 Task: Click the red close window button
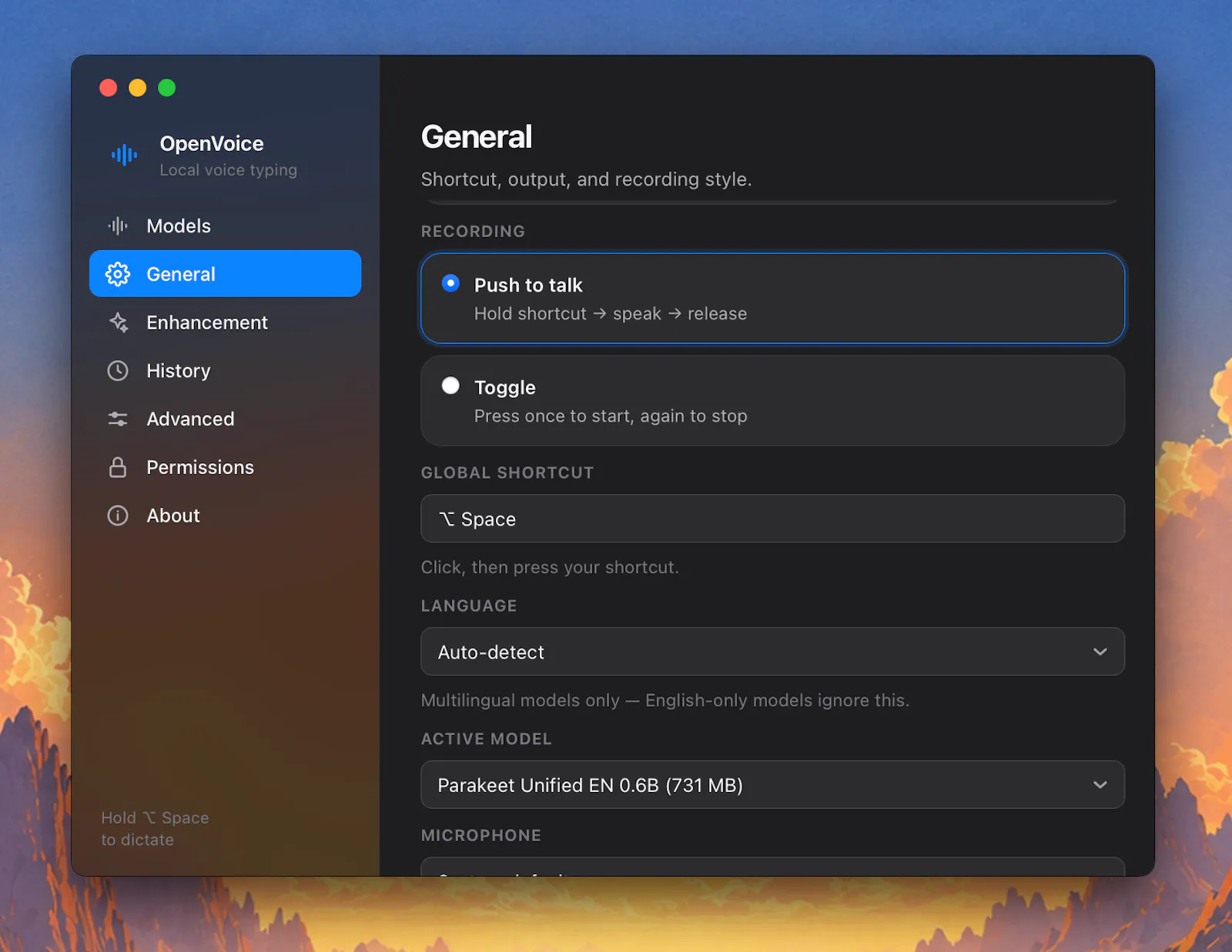coord(109,88)
